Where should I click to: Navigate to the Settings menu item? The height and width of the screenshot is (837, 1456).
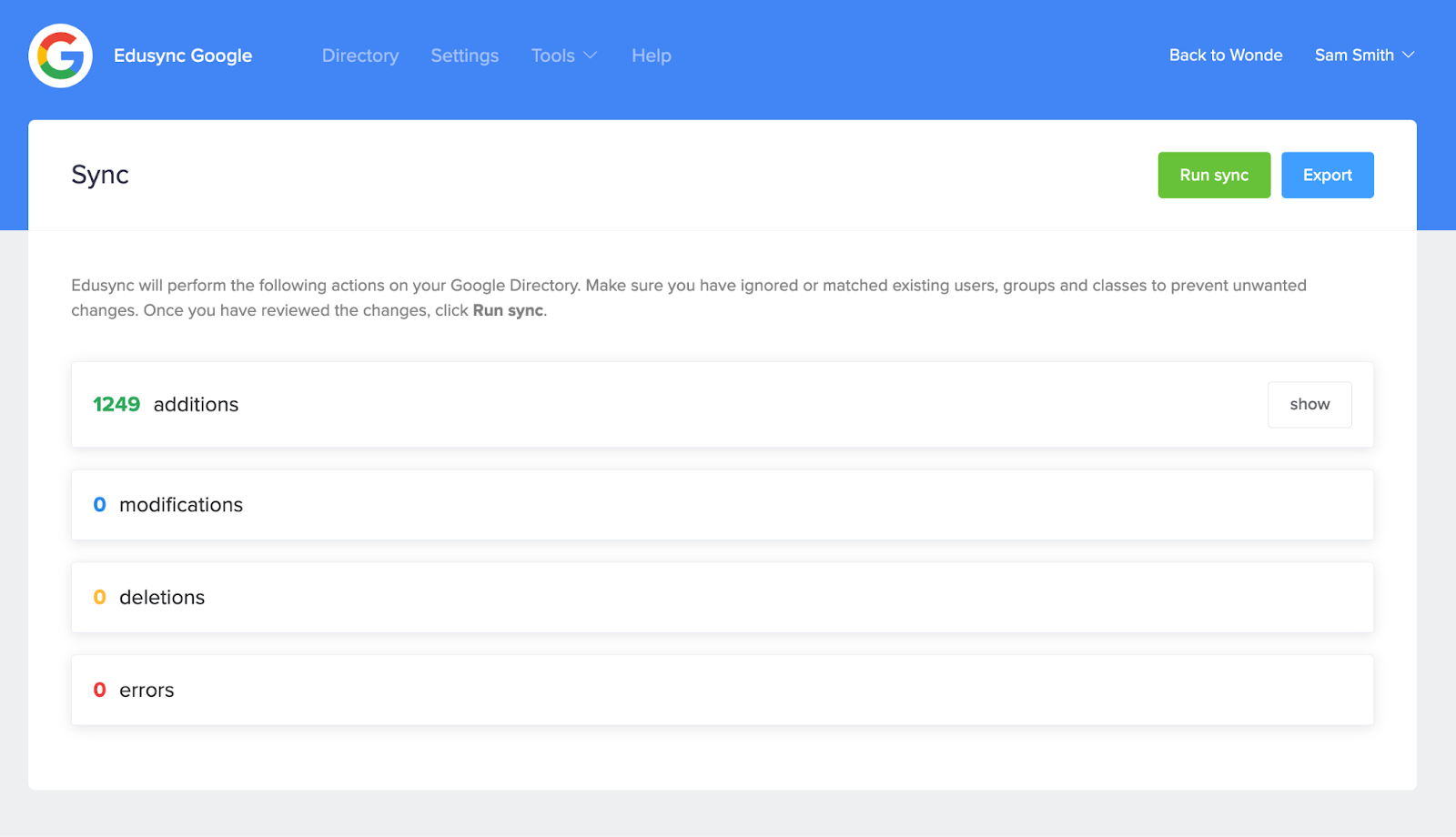pyautogui.click(x=464, y=55)
